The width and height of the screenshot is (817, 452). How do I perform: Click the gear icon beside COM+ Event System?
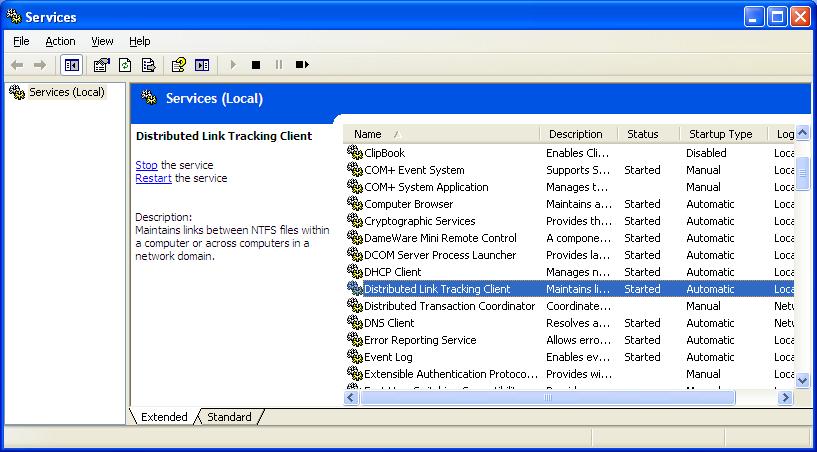click(355, 170)
